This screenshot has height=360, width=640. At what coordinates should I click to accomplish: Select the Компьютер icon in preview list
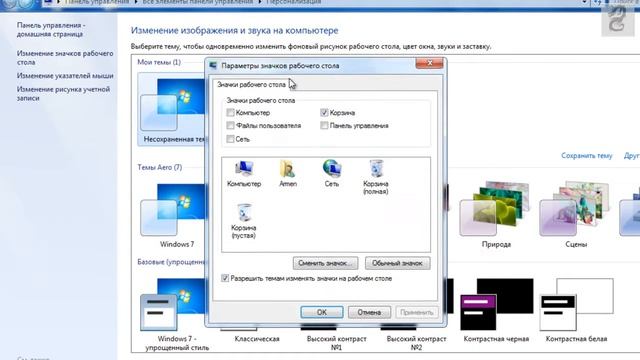(x=244, y=173)
